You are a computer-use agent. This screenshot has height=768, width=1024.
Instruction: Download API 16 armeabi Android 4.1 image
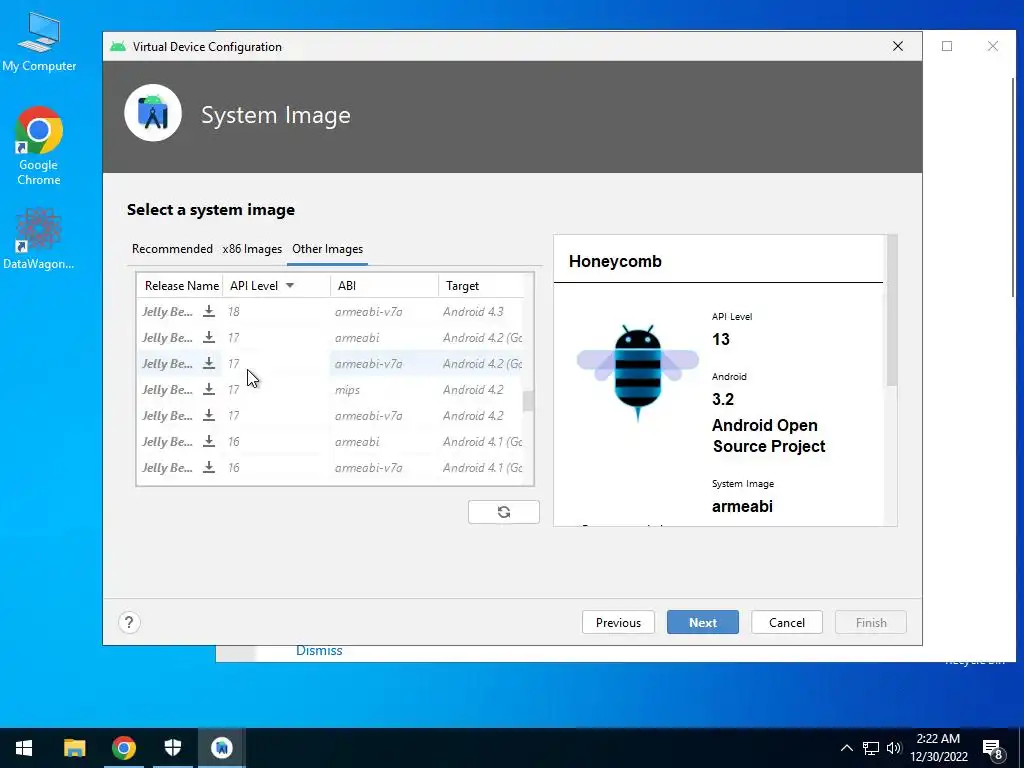point(209,442)
